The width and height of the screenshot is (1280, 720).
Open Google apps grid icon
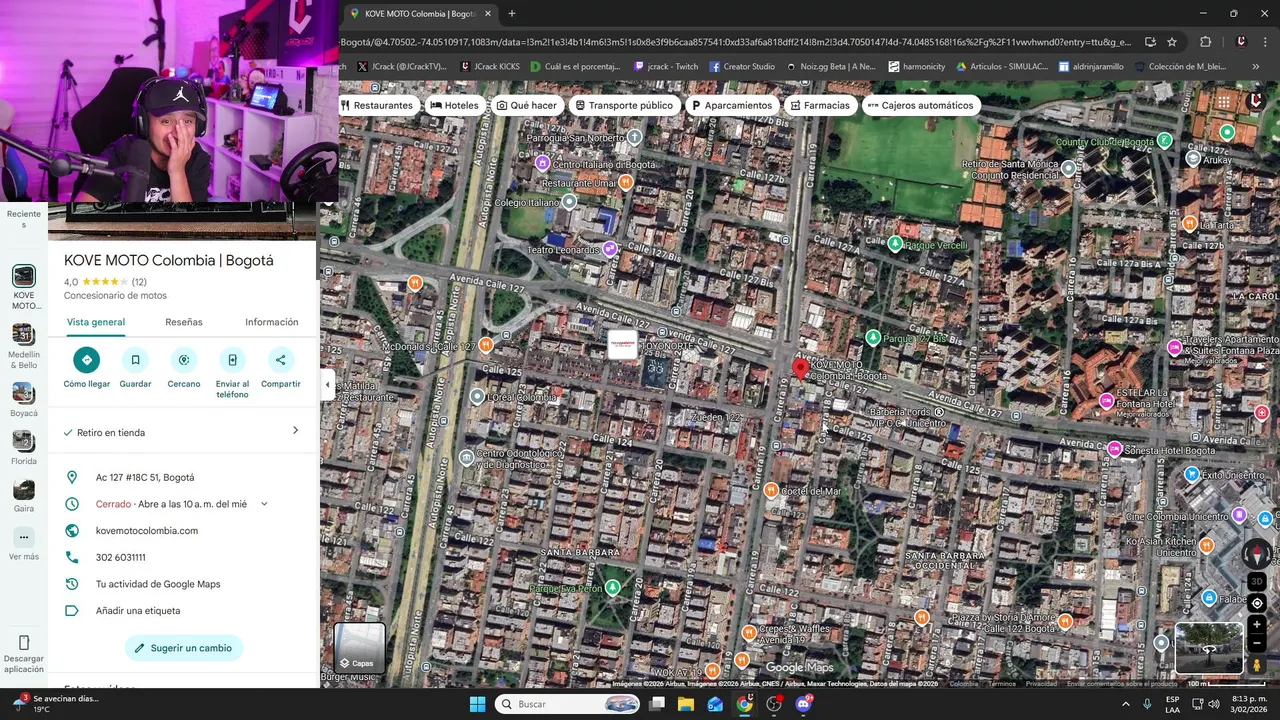coord(1224,102)
